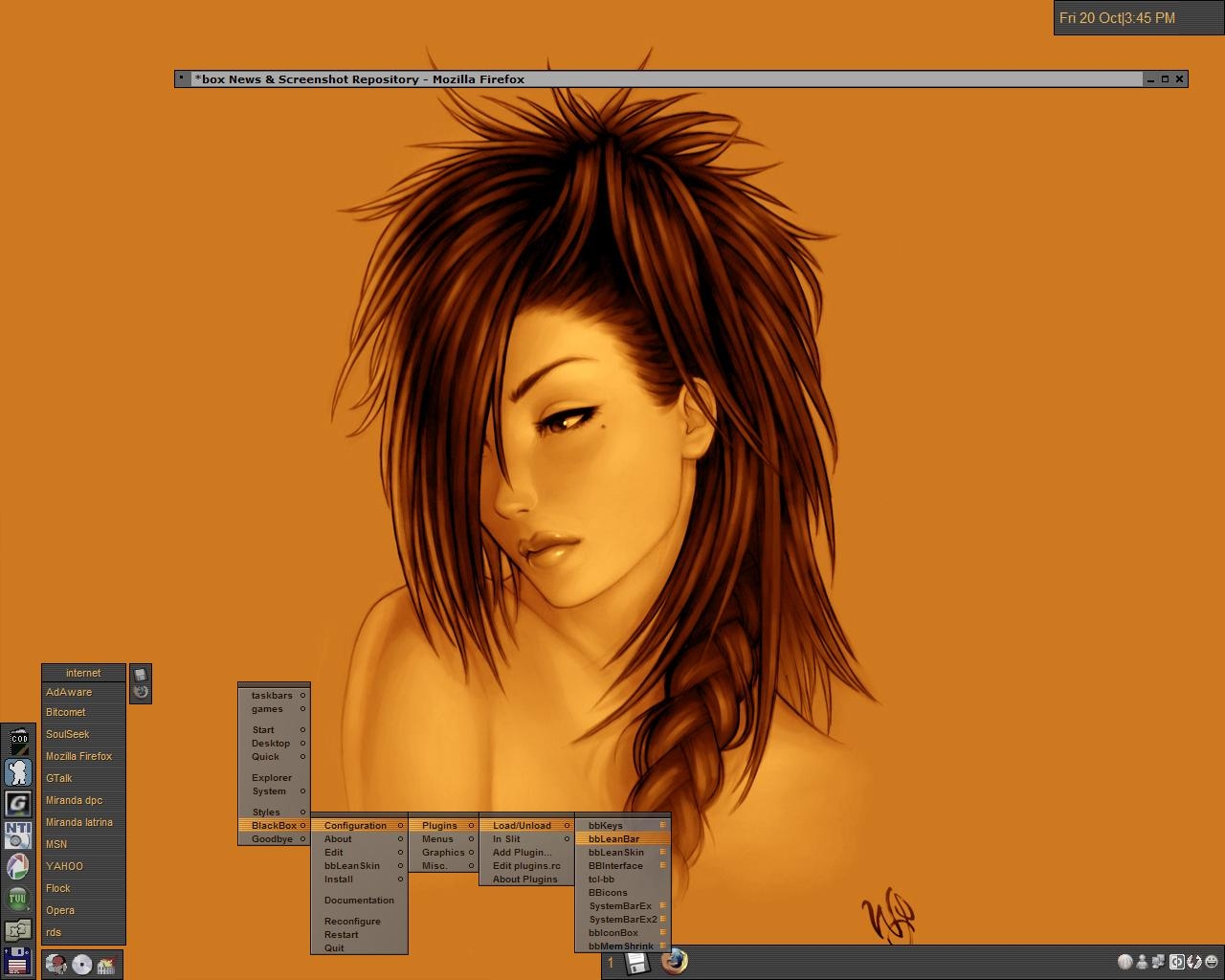Select About in the BlackBox menu
This screenshot has width=1225, height=980.
click(x=359, y=839)
